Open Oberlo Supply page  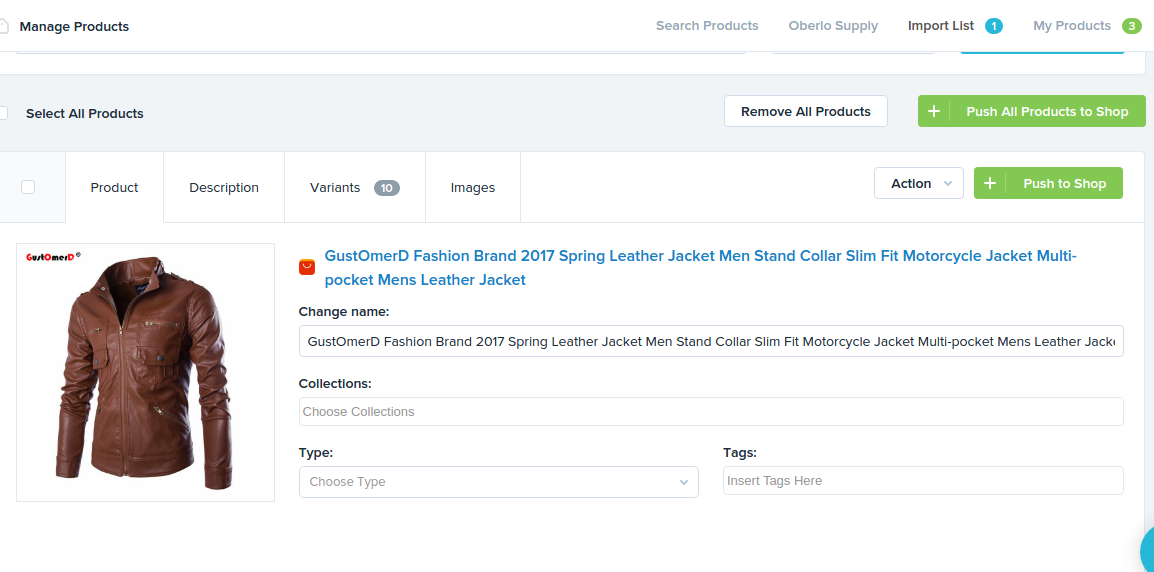click(x=833, y=26)
